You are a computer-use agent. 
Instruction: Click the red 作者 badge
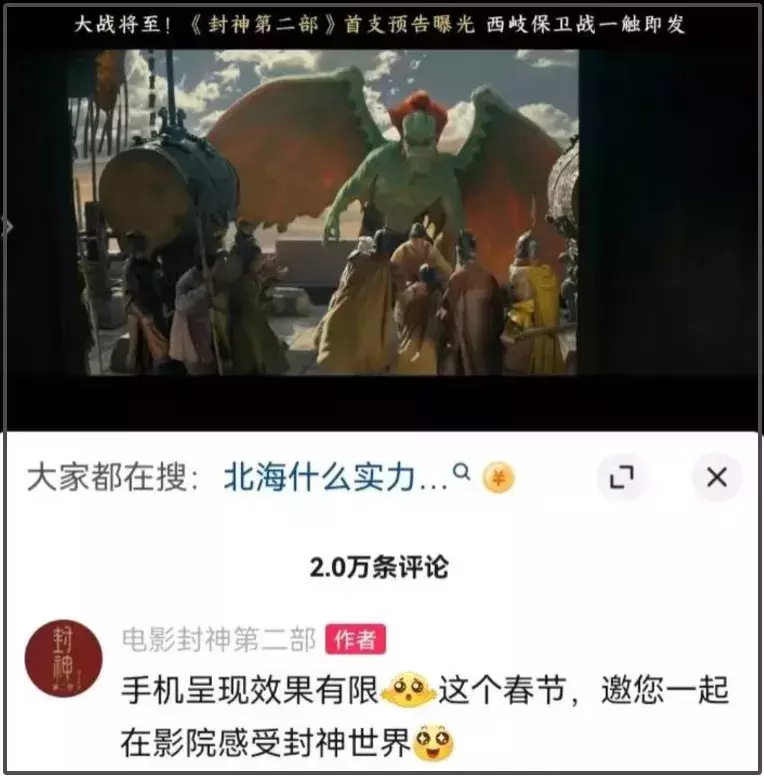click(x=355, y=639)
